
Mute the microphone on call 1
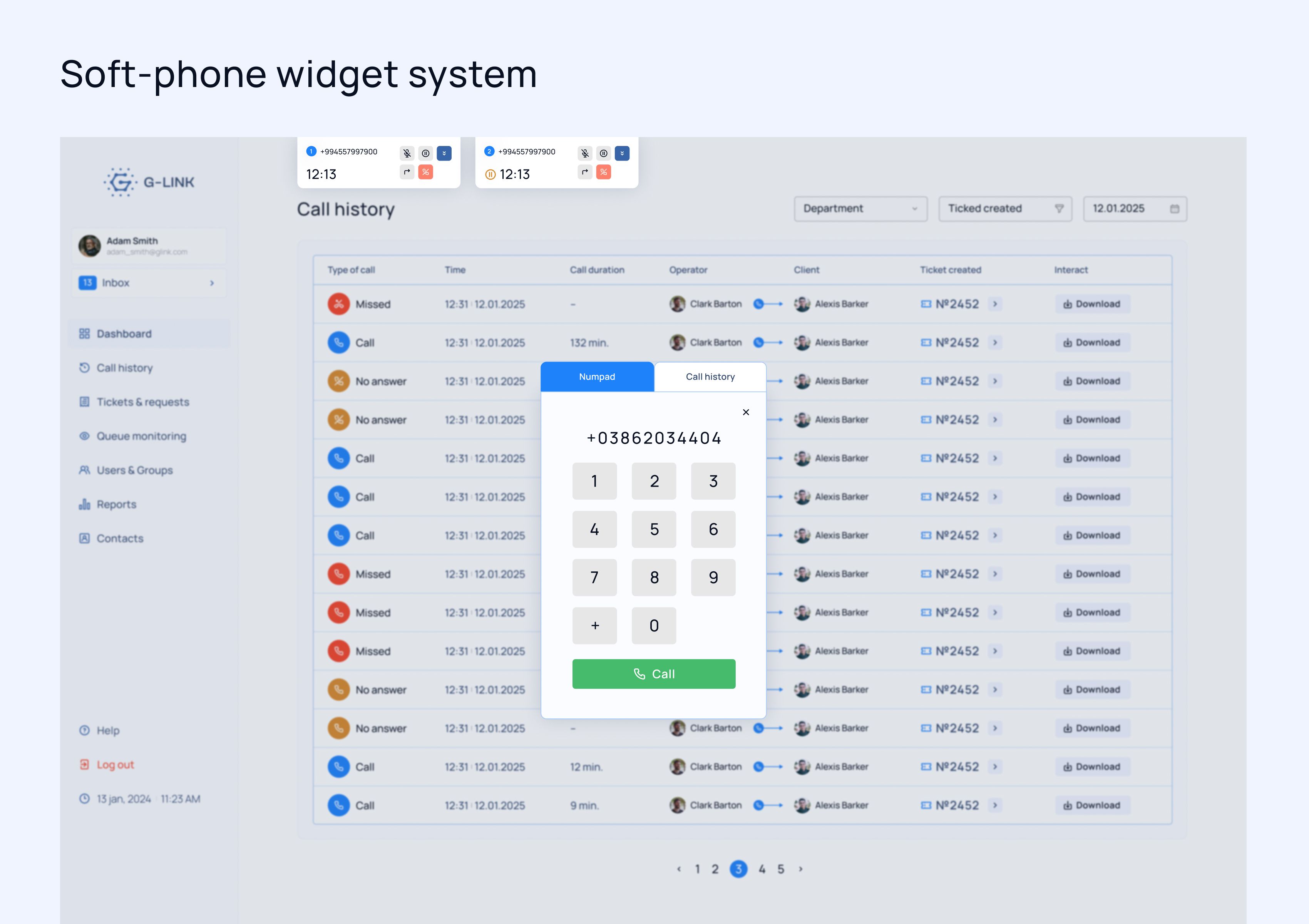407,153
